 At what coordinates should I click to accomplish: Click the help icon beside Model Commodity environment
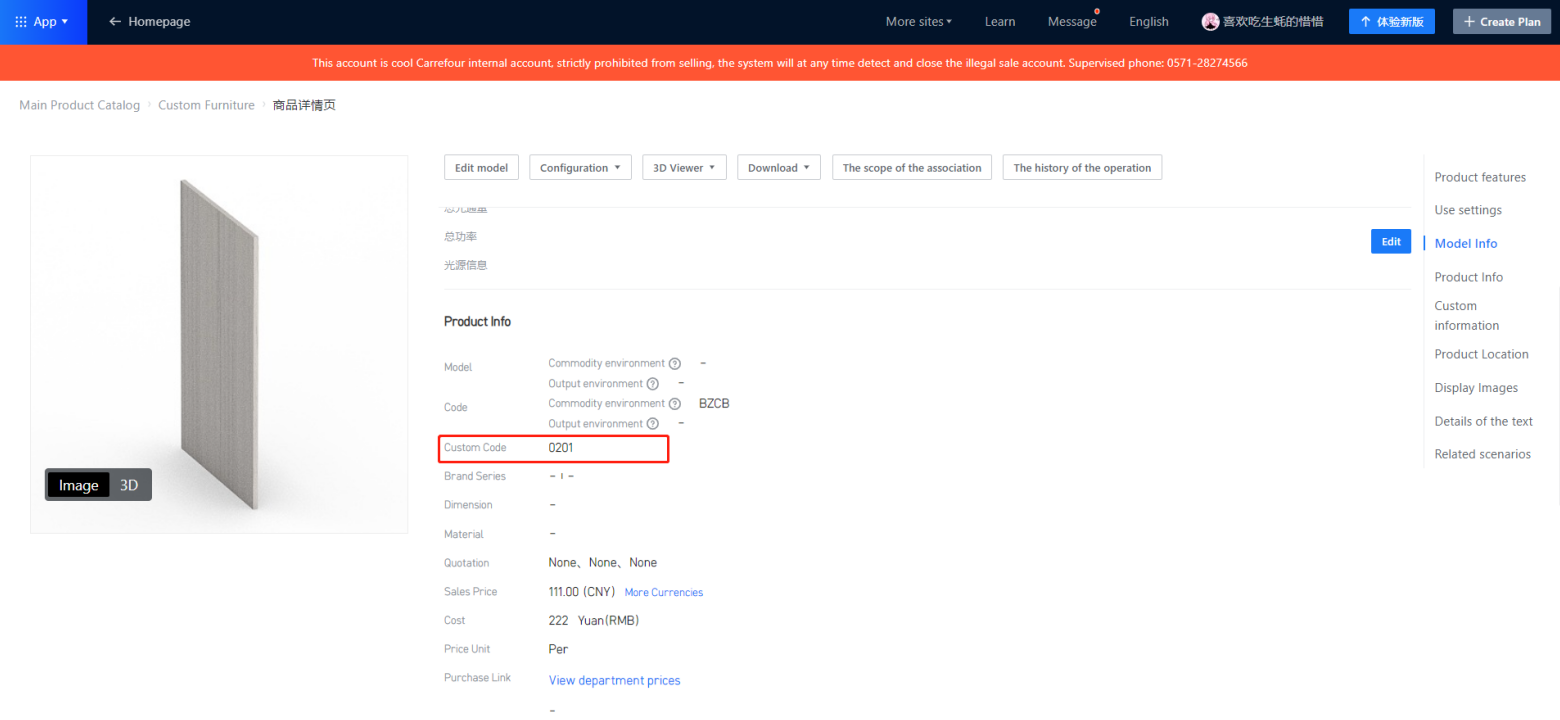click(x=675, y=364)
